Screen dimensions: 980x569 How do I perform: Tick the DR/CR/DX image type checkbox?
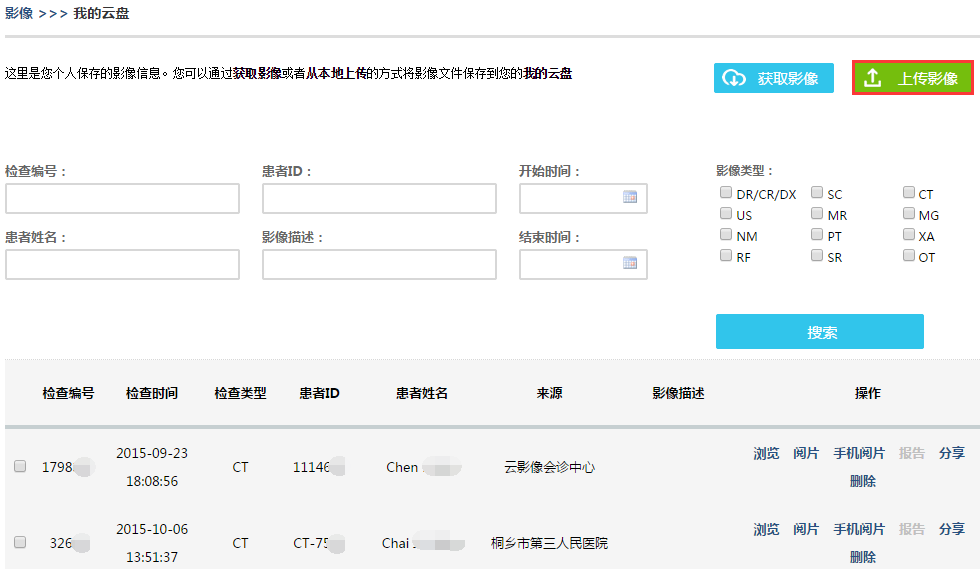726,193
